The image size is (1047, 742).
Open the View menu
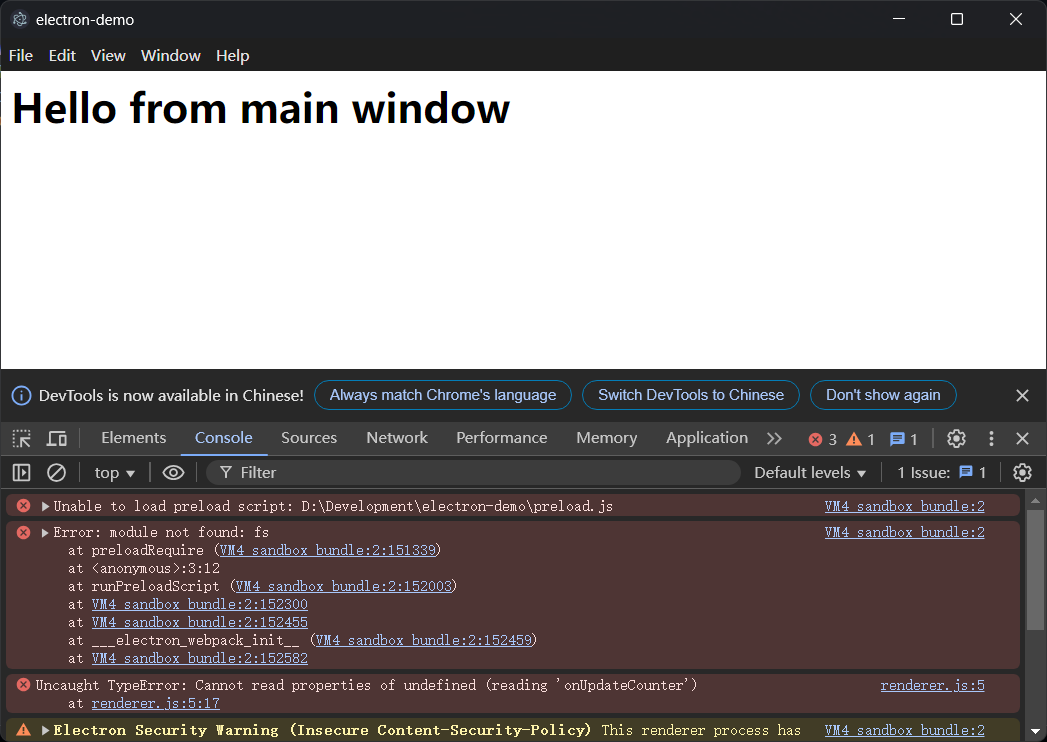pyautogui.click(x=108, y=55)
